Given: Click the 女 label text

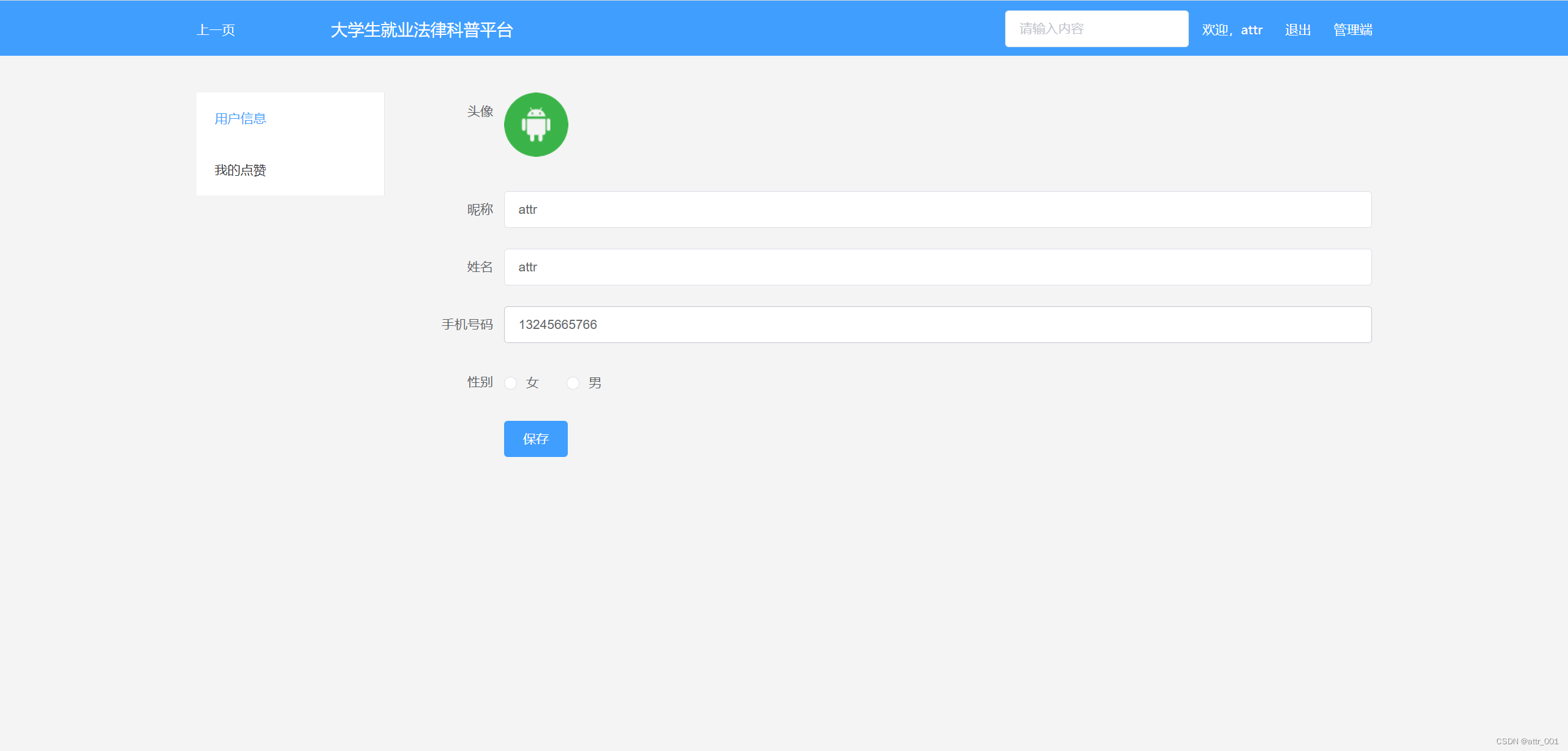Looking at the screenshot, I should point(532,383).
